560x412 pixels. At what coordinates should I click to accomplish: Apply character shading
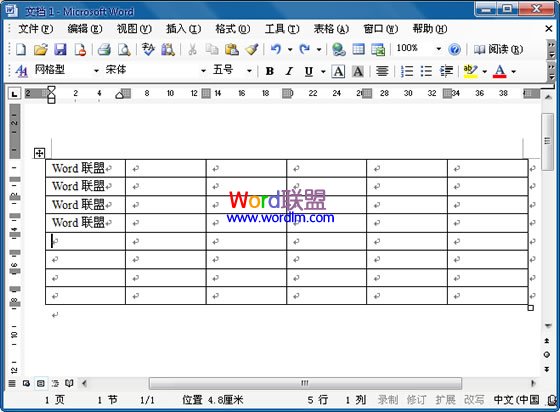(358, 71)
